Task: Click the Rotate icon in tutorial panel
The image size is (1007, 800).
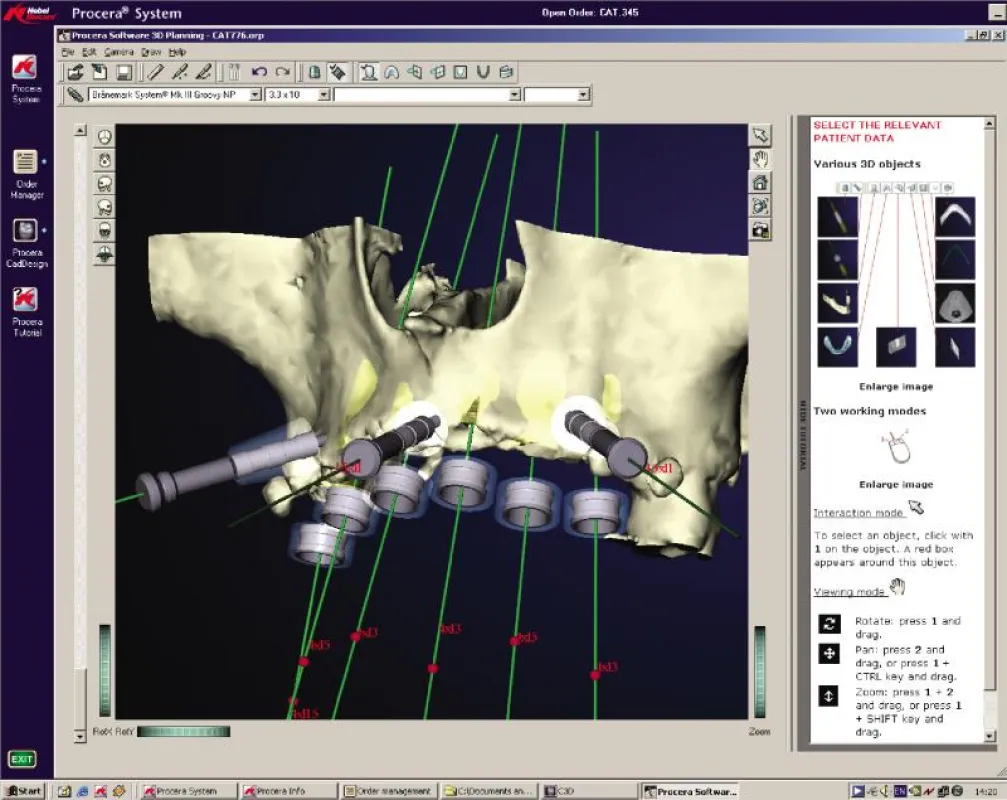Action: click(x=829, y=623)
